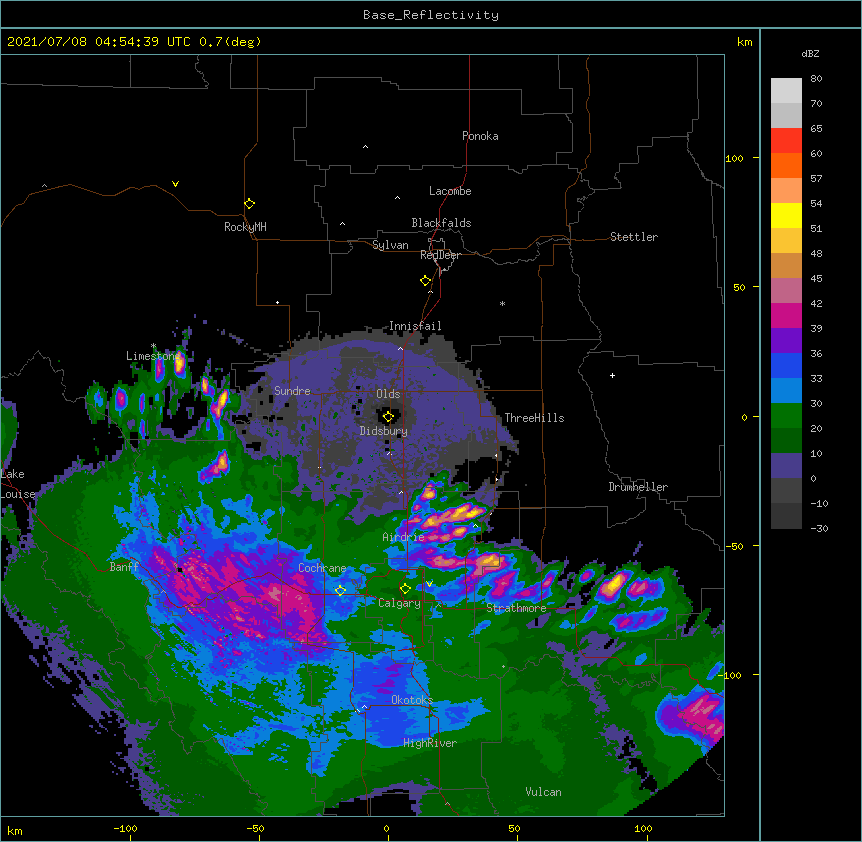
Task: Click the Stettler city label
Action: click(634, 237)
